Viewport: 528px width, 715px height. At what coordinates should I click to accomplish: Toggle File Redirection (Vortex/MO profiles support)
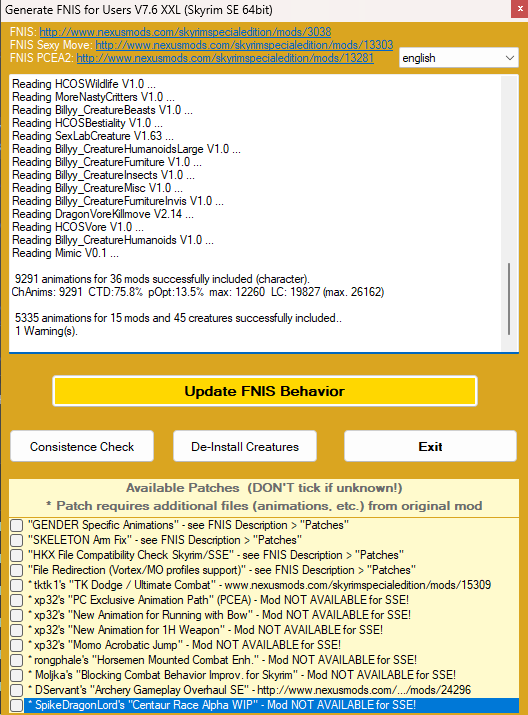[17, 570]
